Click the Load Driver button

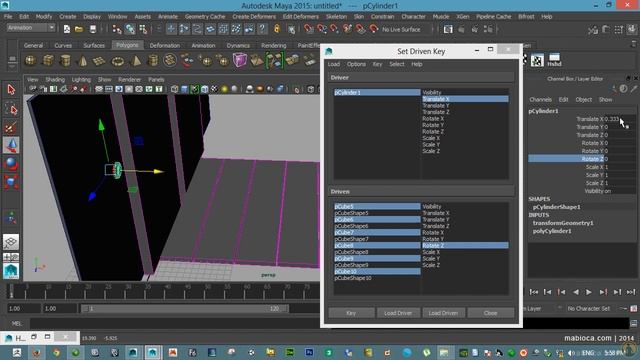pos(398,313)
